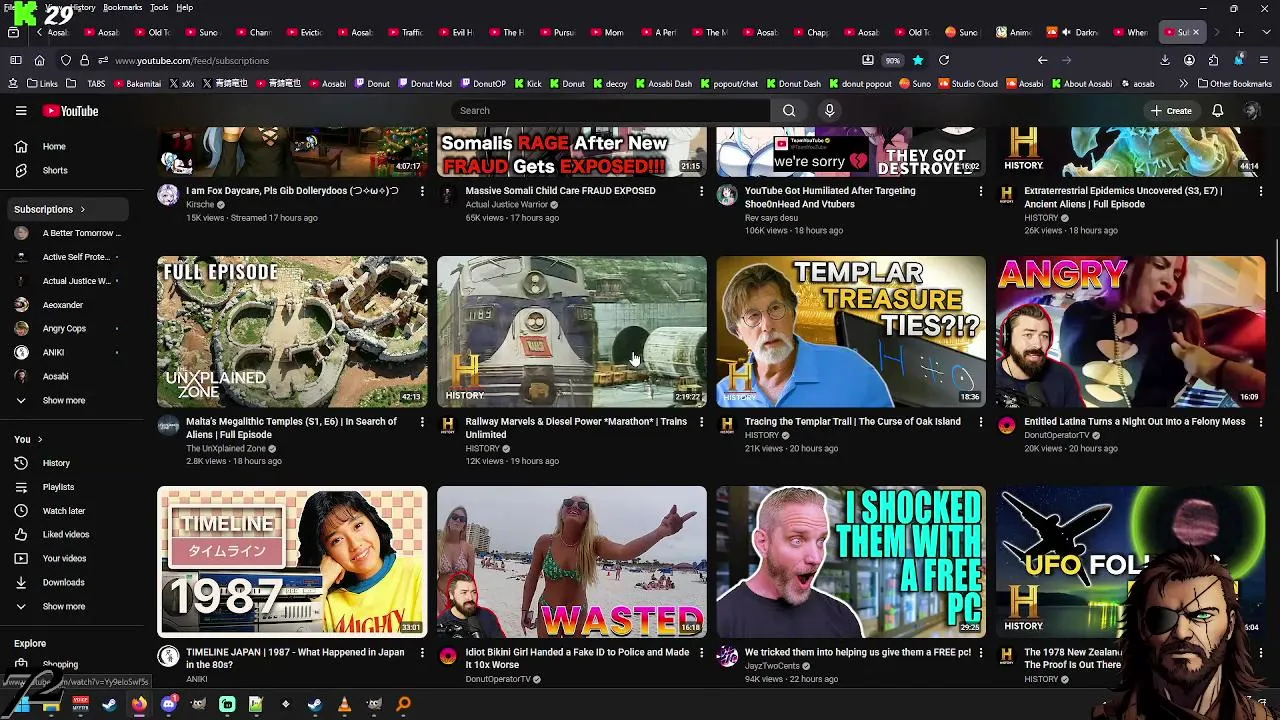Open the Tools menu
1280x720 pixels.
pos(159,7)
